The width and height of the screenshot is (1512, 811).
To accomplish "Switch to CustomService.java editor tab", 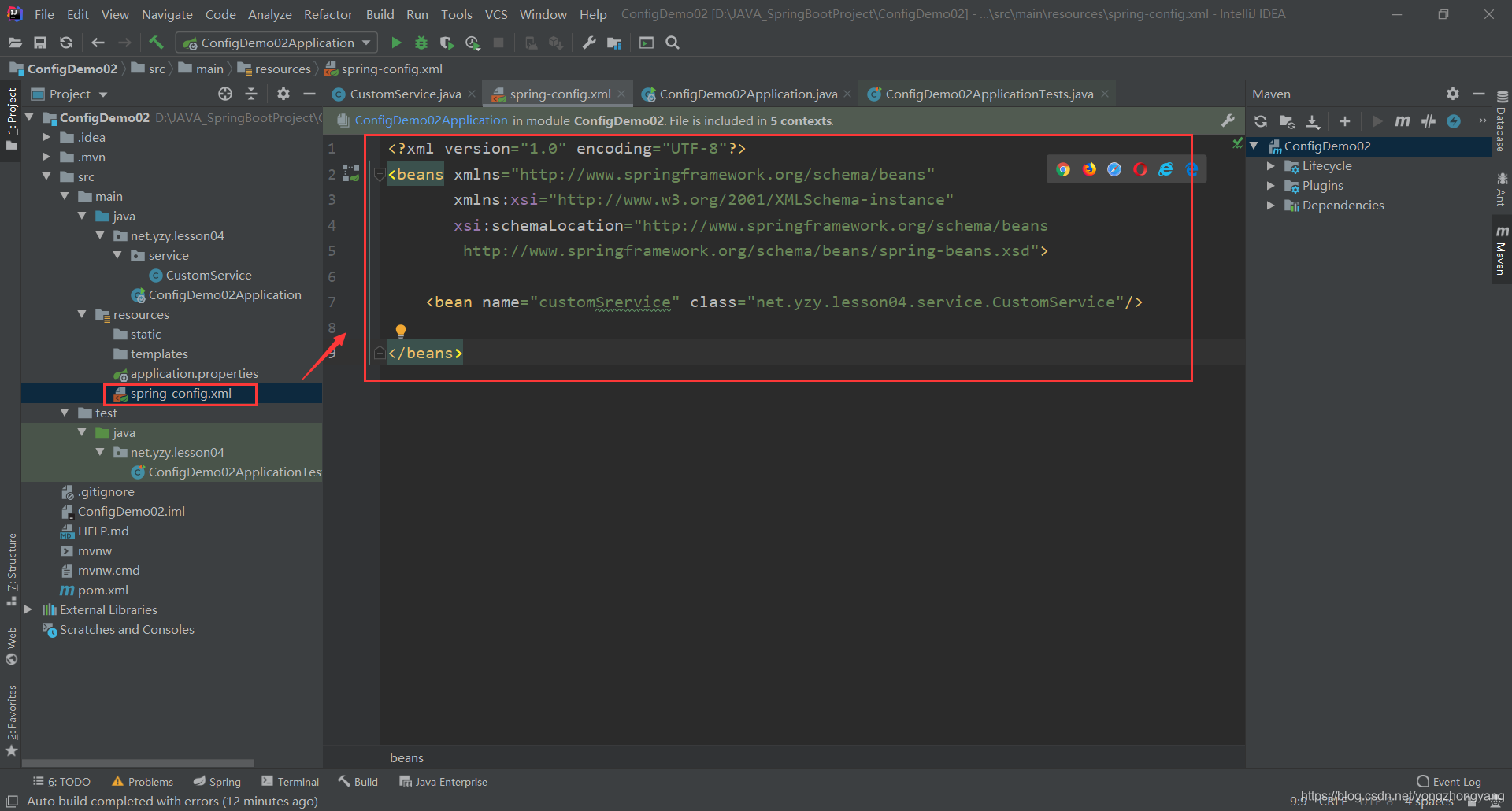I will [x=405, y=94].
